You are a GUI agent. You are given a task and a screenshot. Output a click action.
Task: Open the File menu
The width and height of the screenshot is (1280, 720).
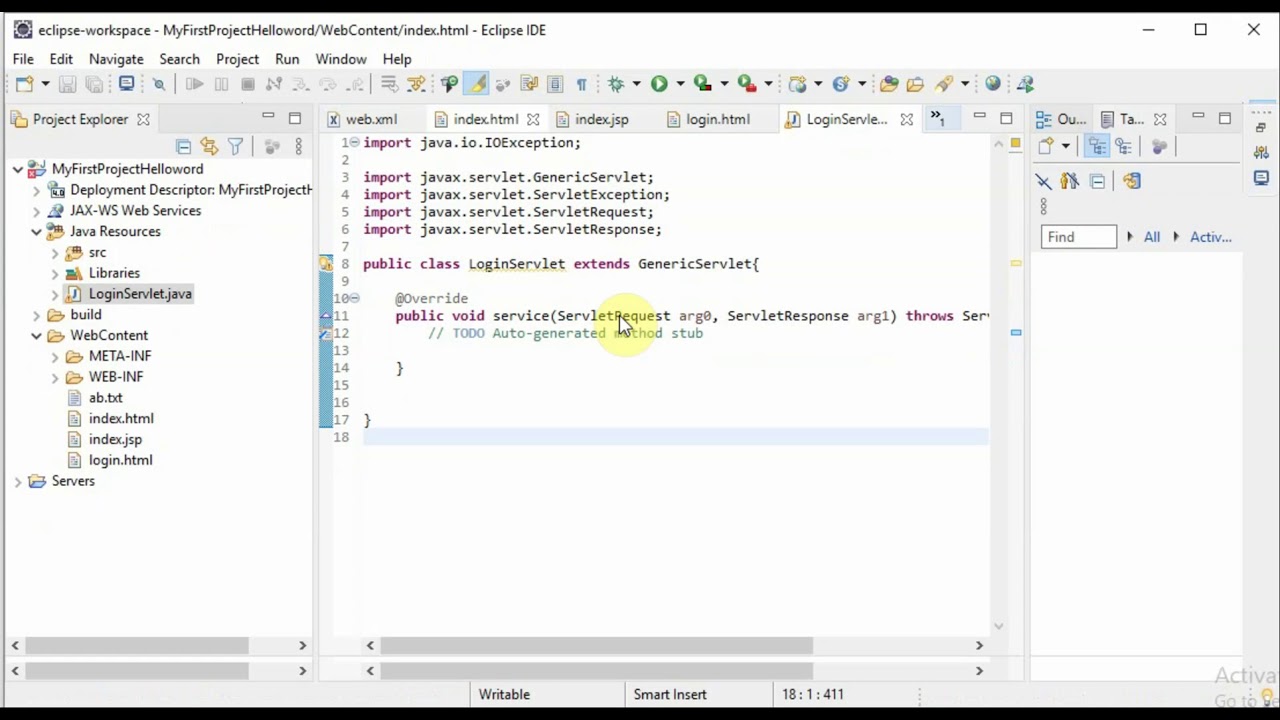[x=23, y=59]
